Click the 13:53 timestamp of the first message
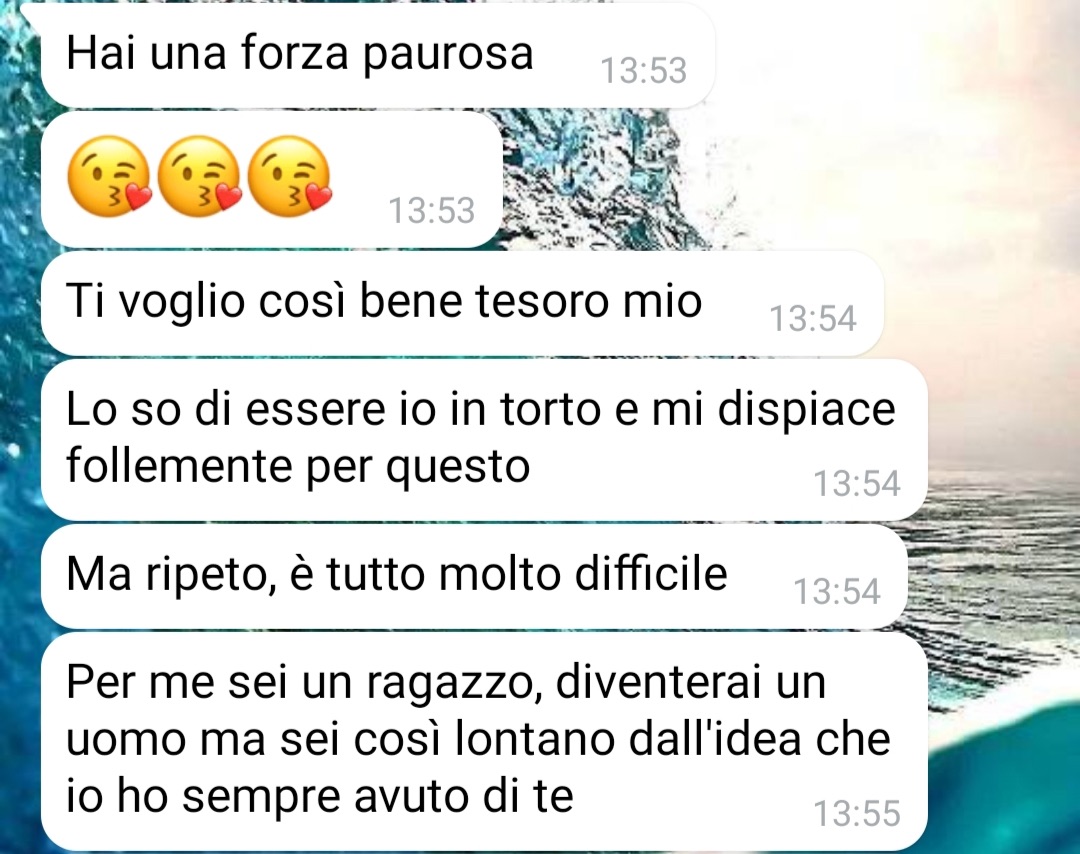Image resolution: width=1080 pixels, height=854 pixels. (x=643, y=70)
